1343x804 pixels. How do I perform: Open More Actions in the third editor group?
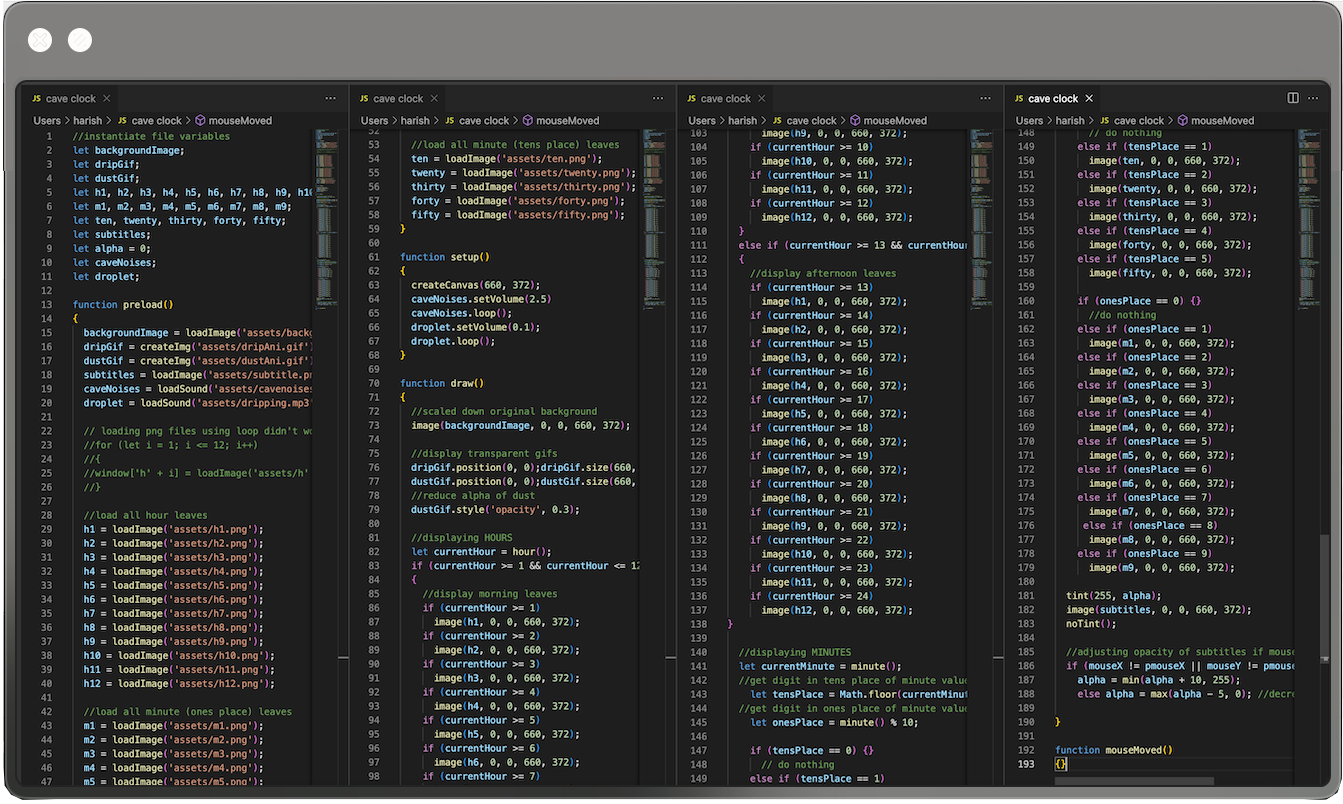click(985, 98)
